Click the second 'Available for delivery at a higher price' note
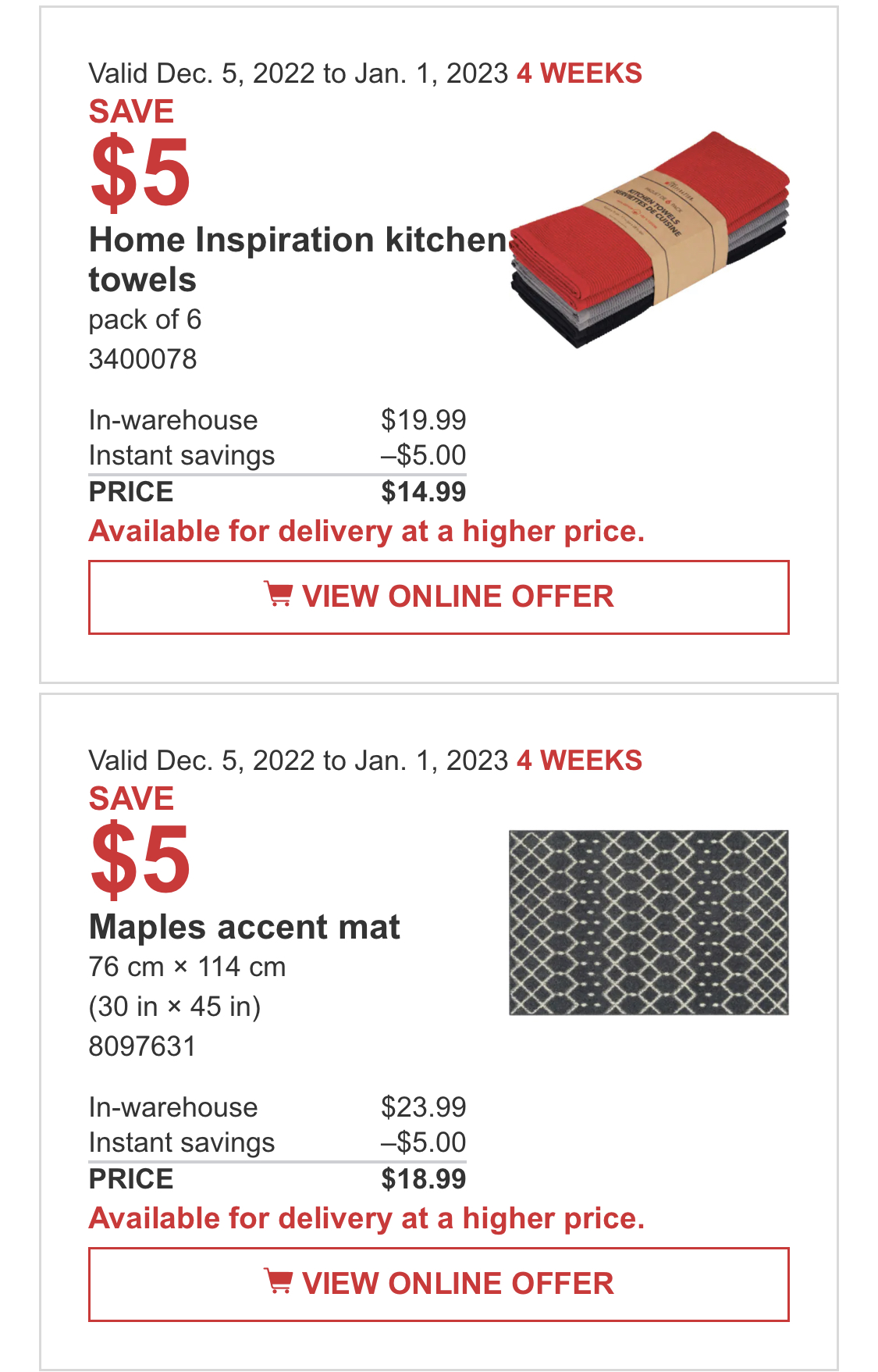878x1372 pixels. [x=367, y=1218]
